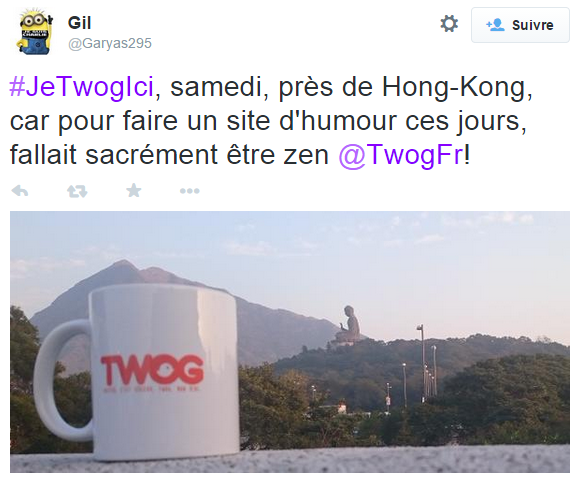Open the gear user actions menu
The width and height of the screenshot is (580, 484).
point(449,24)
